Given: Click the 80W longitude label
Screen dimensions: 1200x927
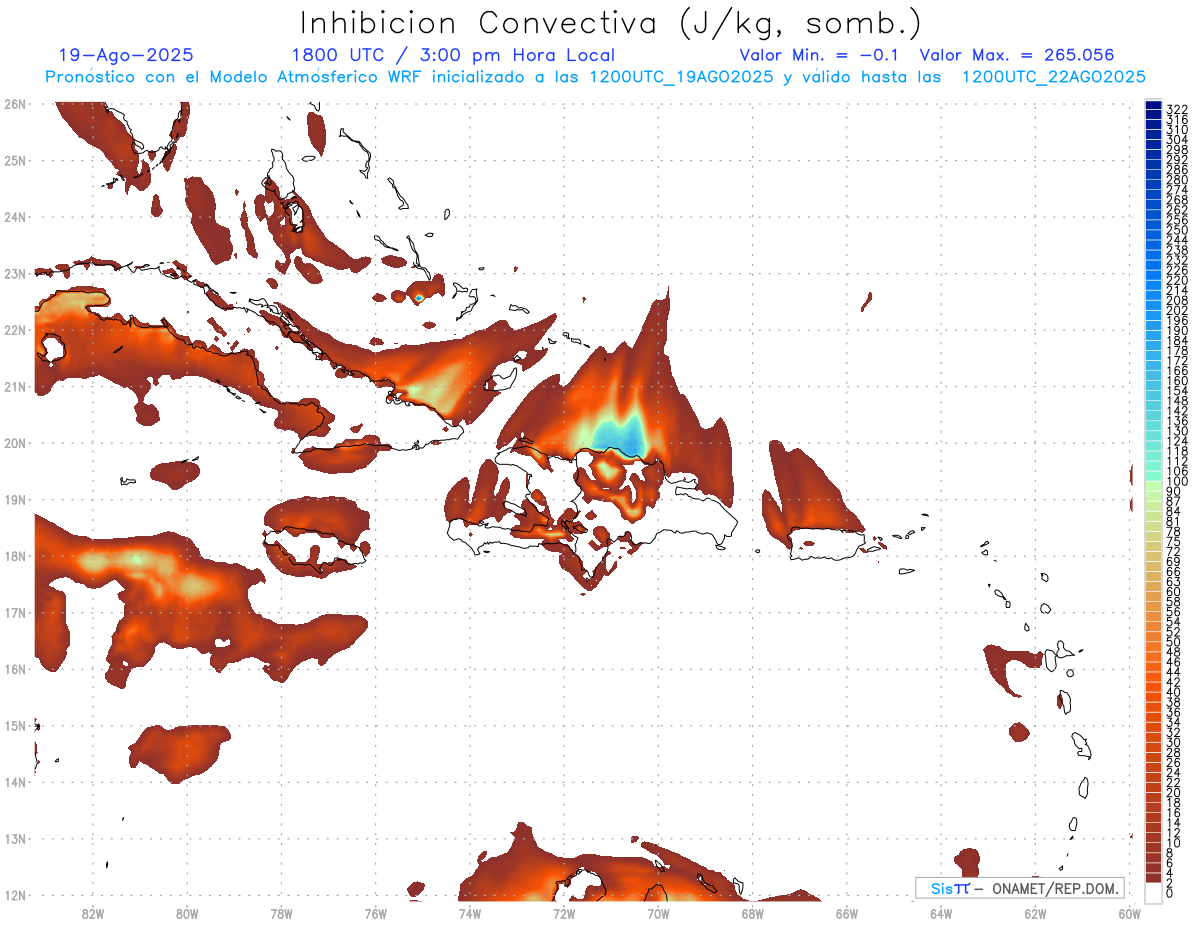Looking at the screenshot, I should (187, 913).
